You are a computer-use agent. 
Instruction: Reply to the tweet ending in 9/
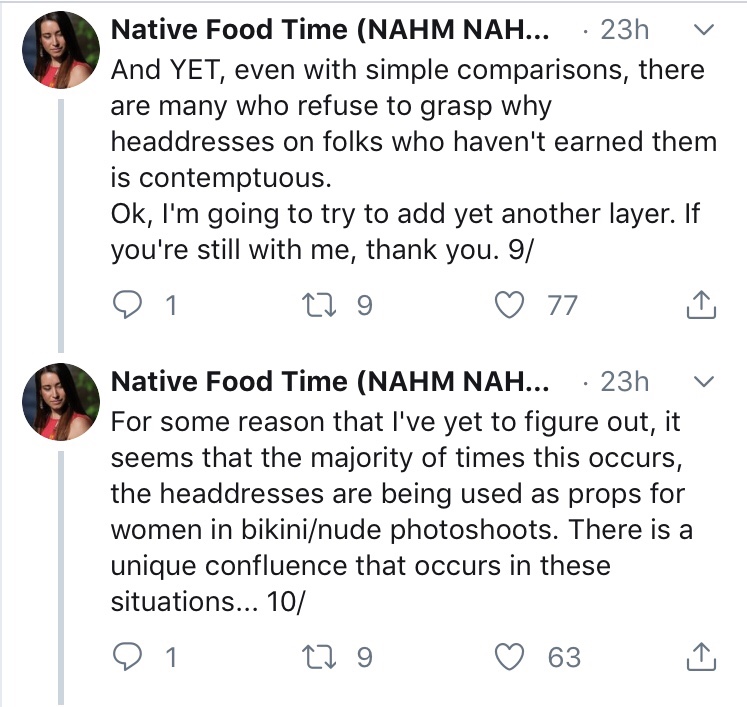[127, 304]
